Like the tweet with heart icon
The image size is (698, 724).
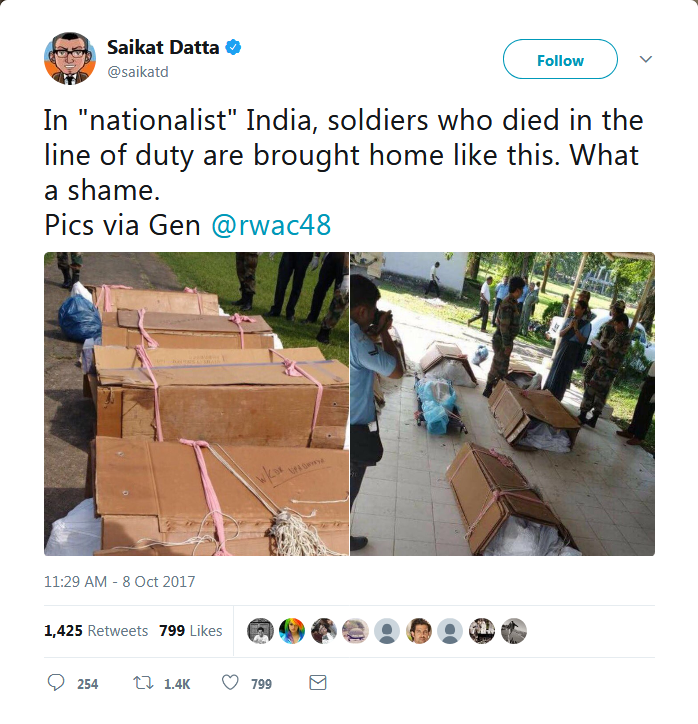tap(230, 682)
